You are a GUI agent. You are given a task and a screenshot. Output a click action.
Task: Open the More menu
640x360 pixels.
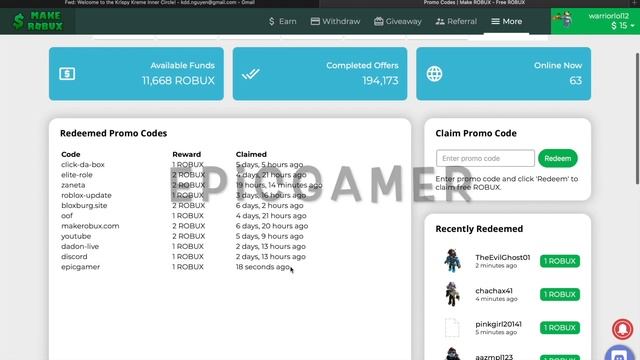(507, 21)
